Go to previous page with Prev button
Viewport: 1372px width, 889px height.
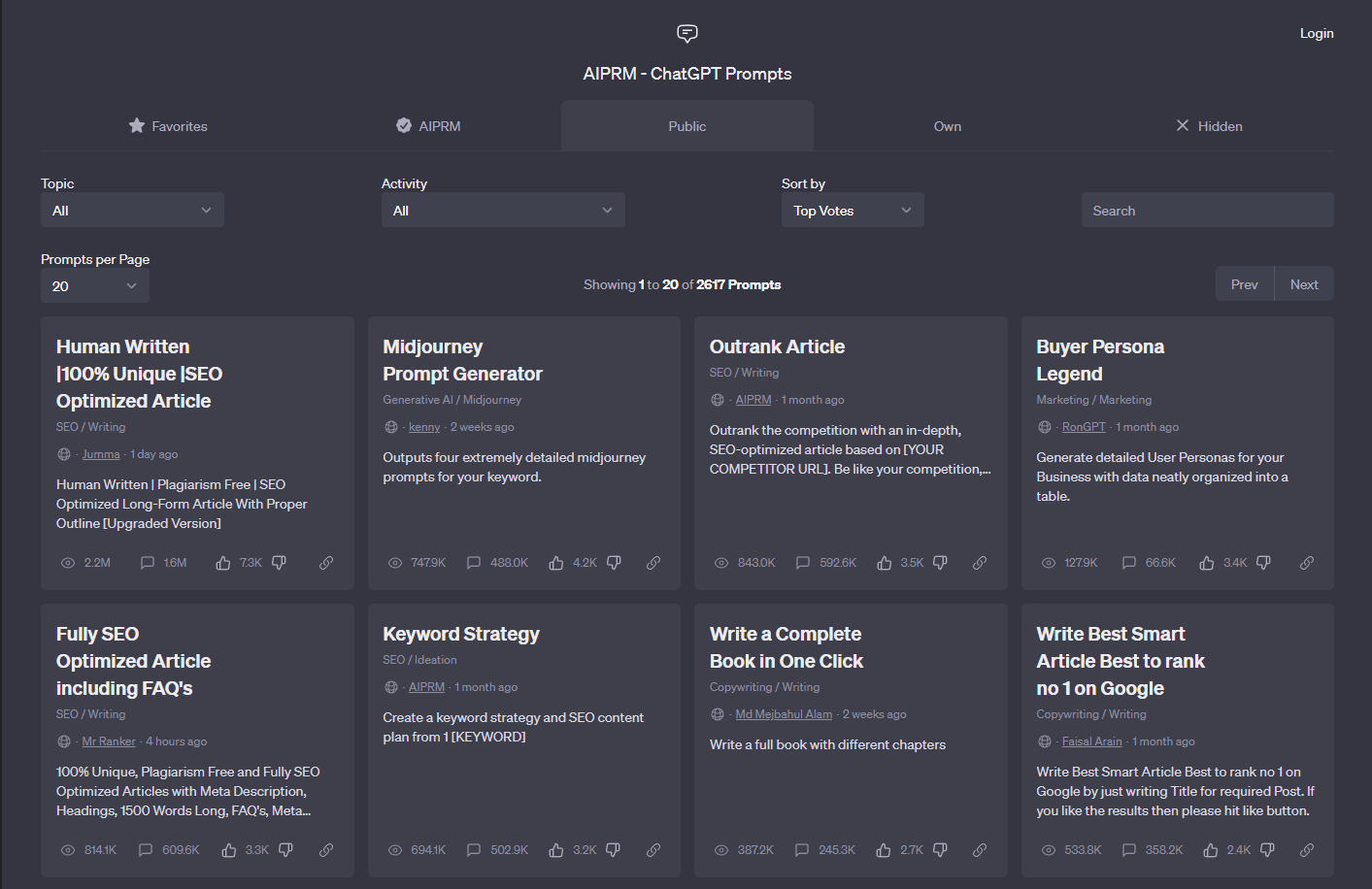(1244, 284)
